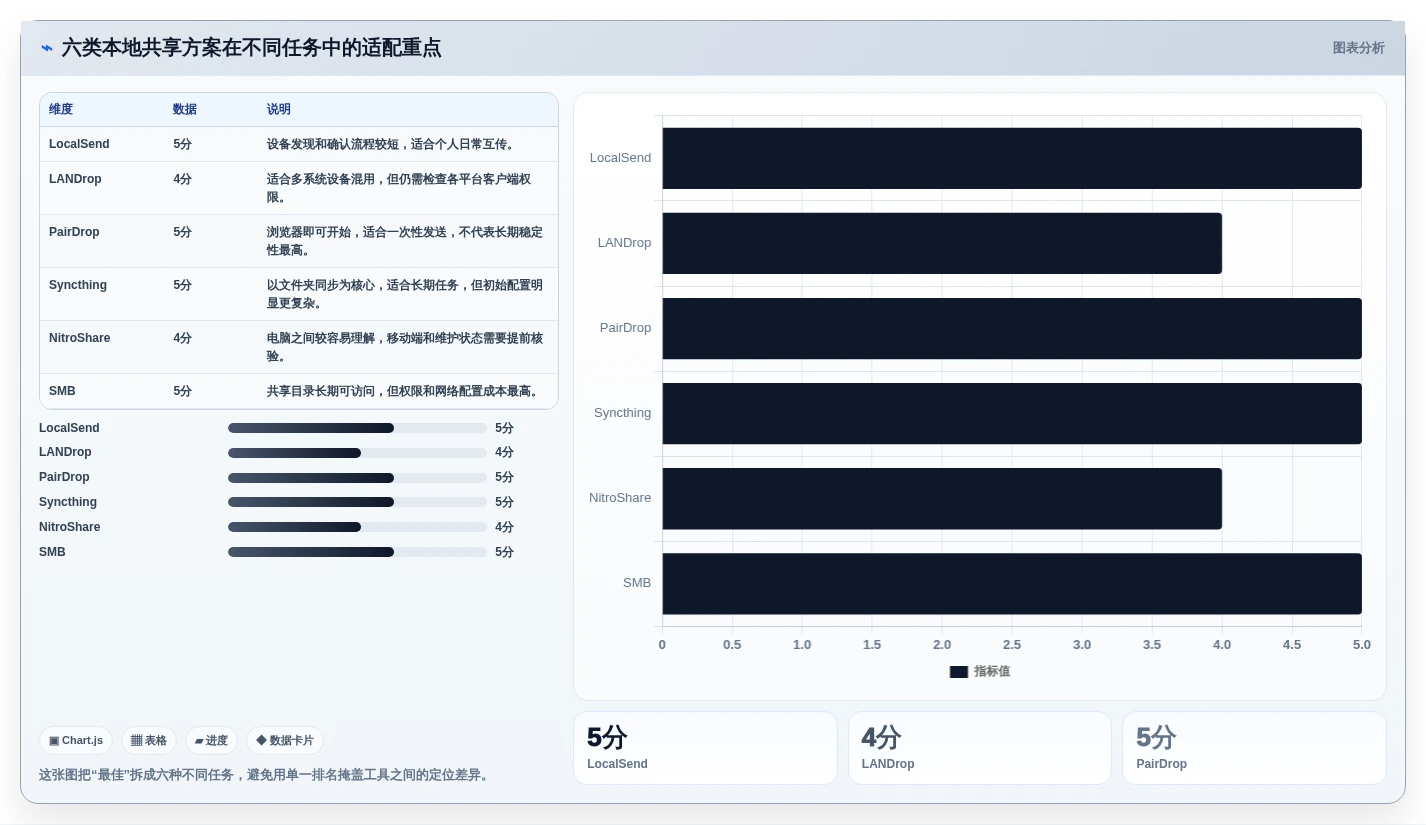Image resolution: width=1426 pixels, height=825 pixels.
Task: Click the 说明 column header
Action: (279, 109)
